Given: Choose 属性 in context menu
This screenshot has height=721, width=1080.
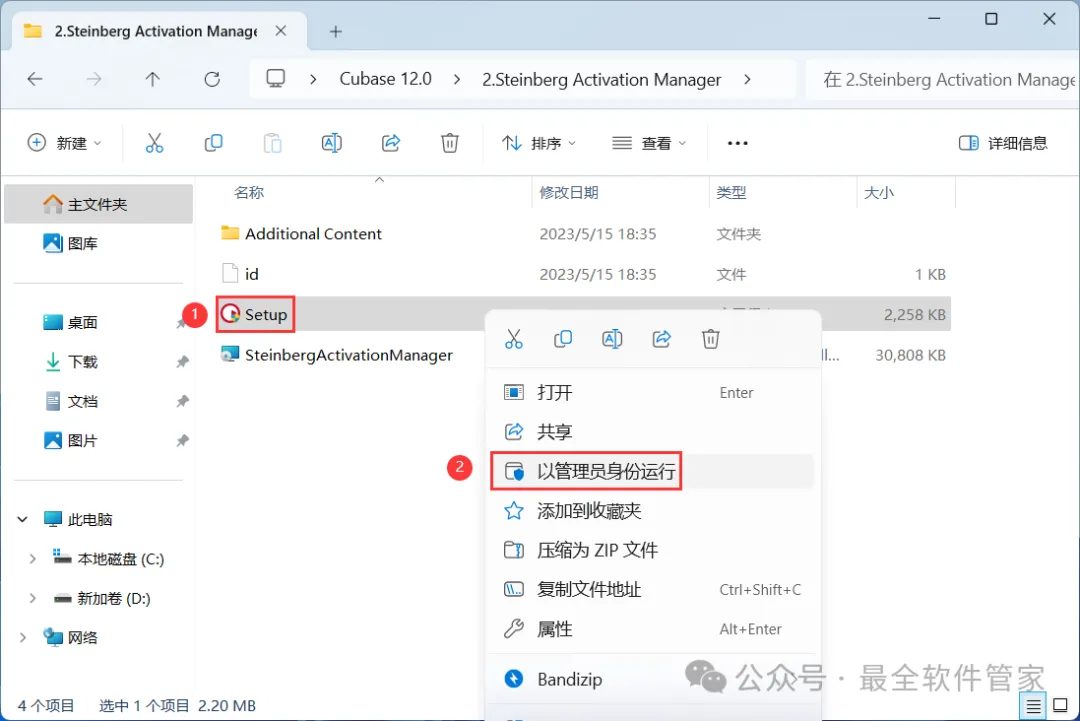Looking at the screenshot, I should click(x=652, y=629).
